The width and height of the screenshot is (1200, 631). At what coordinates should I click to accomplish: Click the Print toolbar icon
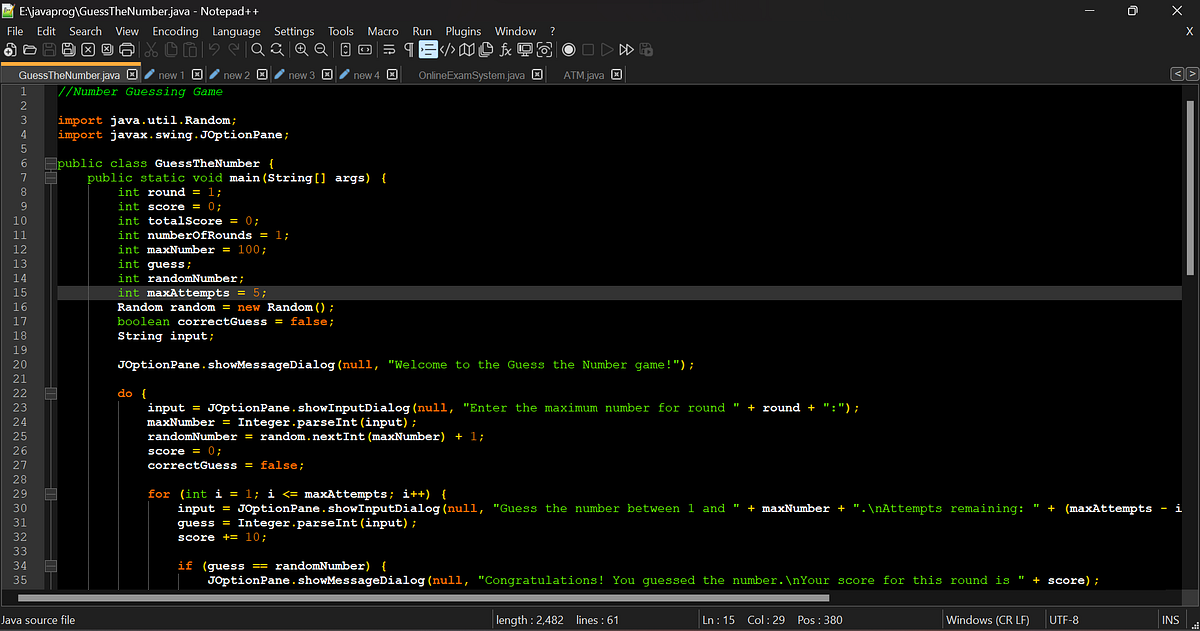(127, 49)
